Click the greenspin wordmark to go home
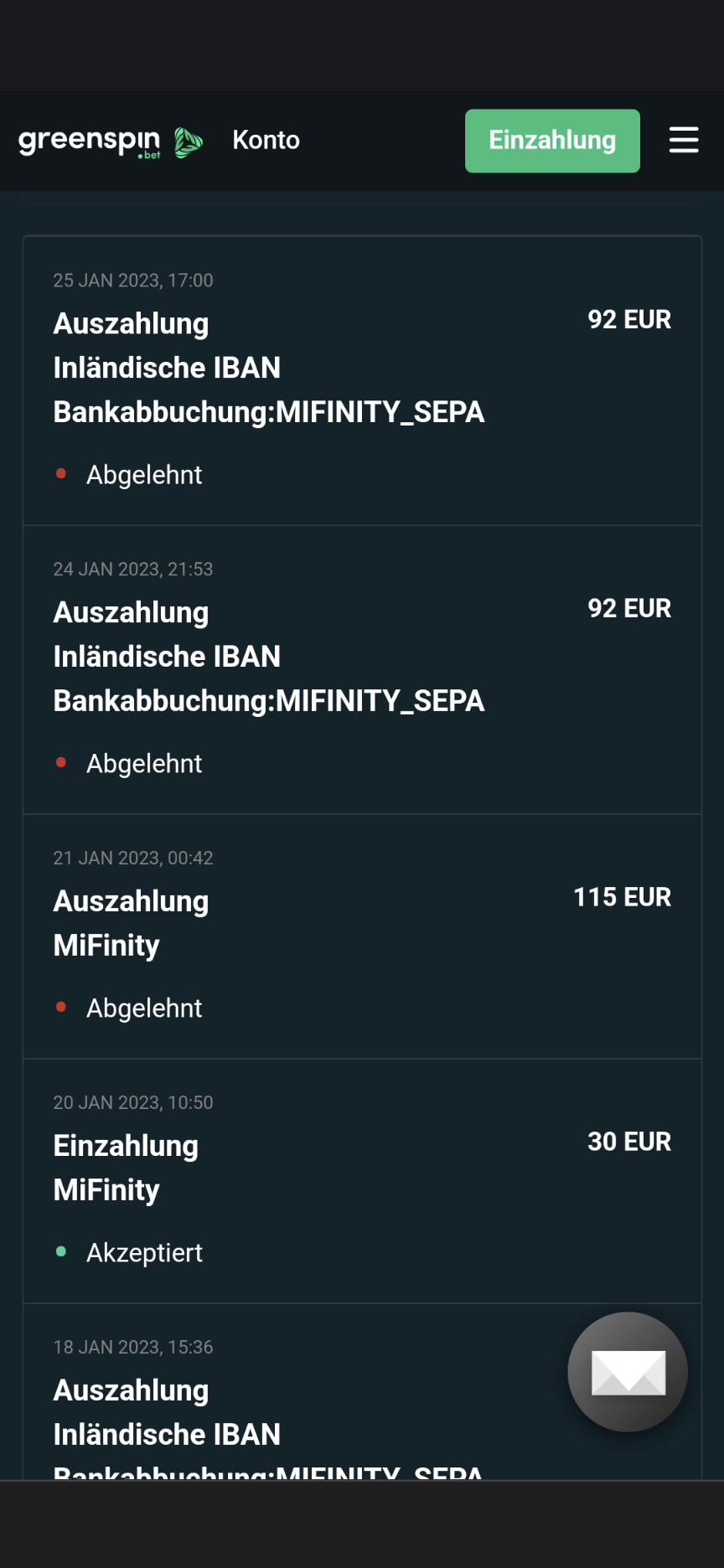 (89, 141)
